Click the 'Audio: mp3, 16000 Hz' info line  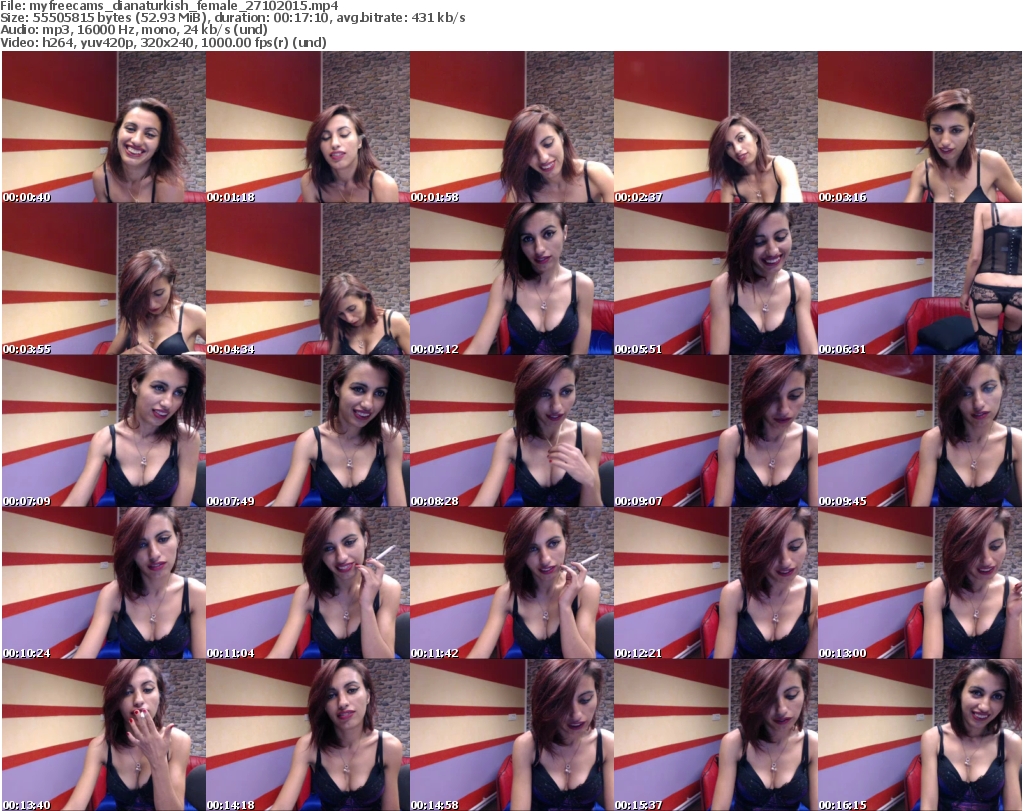pos(134,30)
